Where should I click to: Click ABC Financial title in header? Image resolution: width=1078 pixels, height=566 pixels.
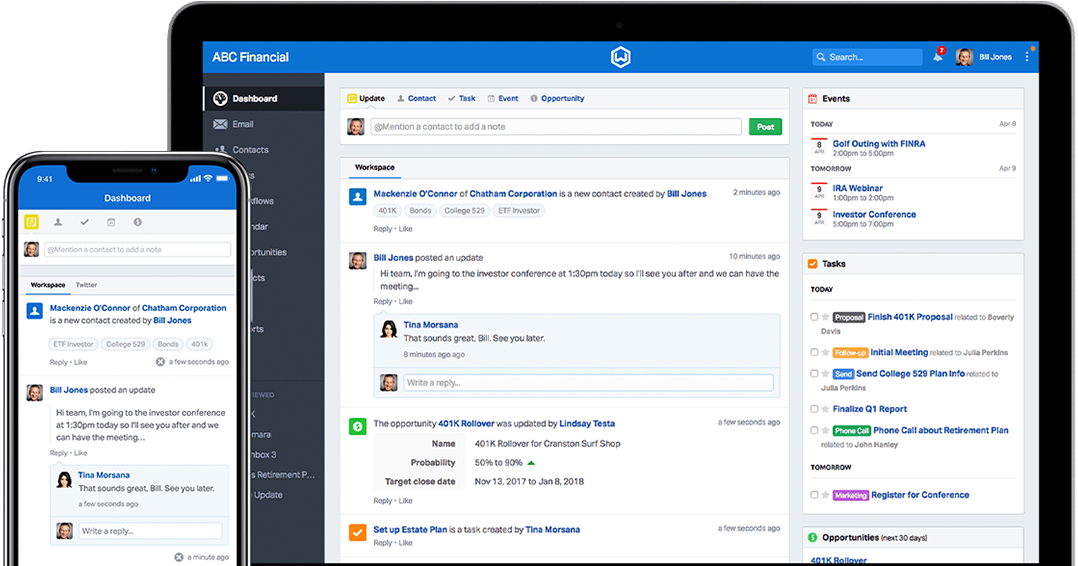tap(250, 57)
